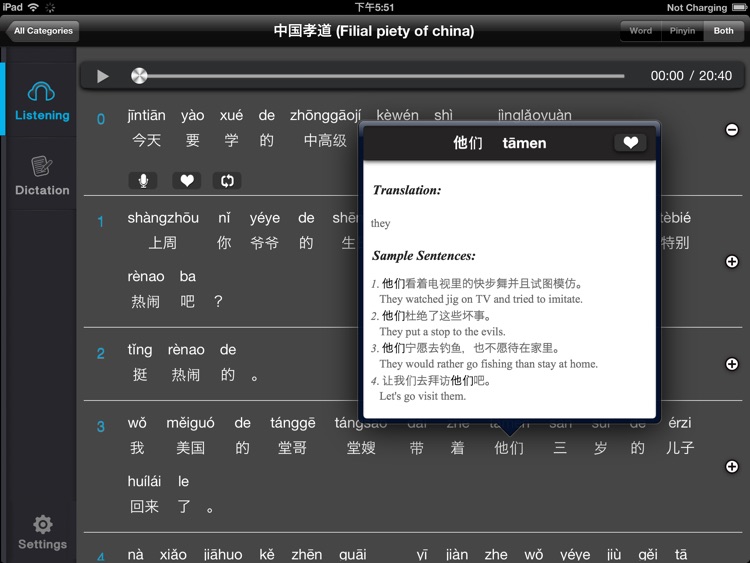Tap the word 爷爷 in sentence 1
Viewport: 750px width, 563px height.
click(265, 243)
